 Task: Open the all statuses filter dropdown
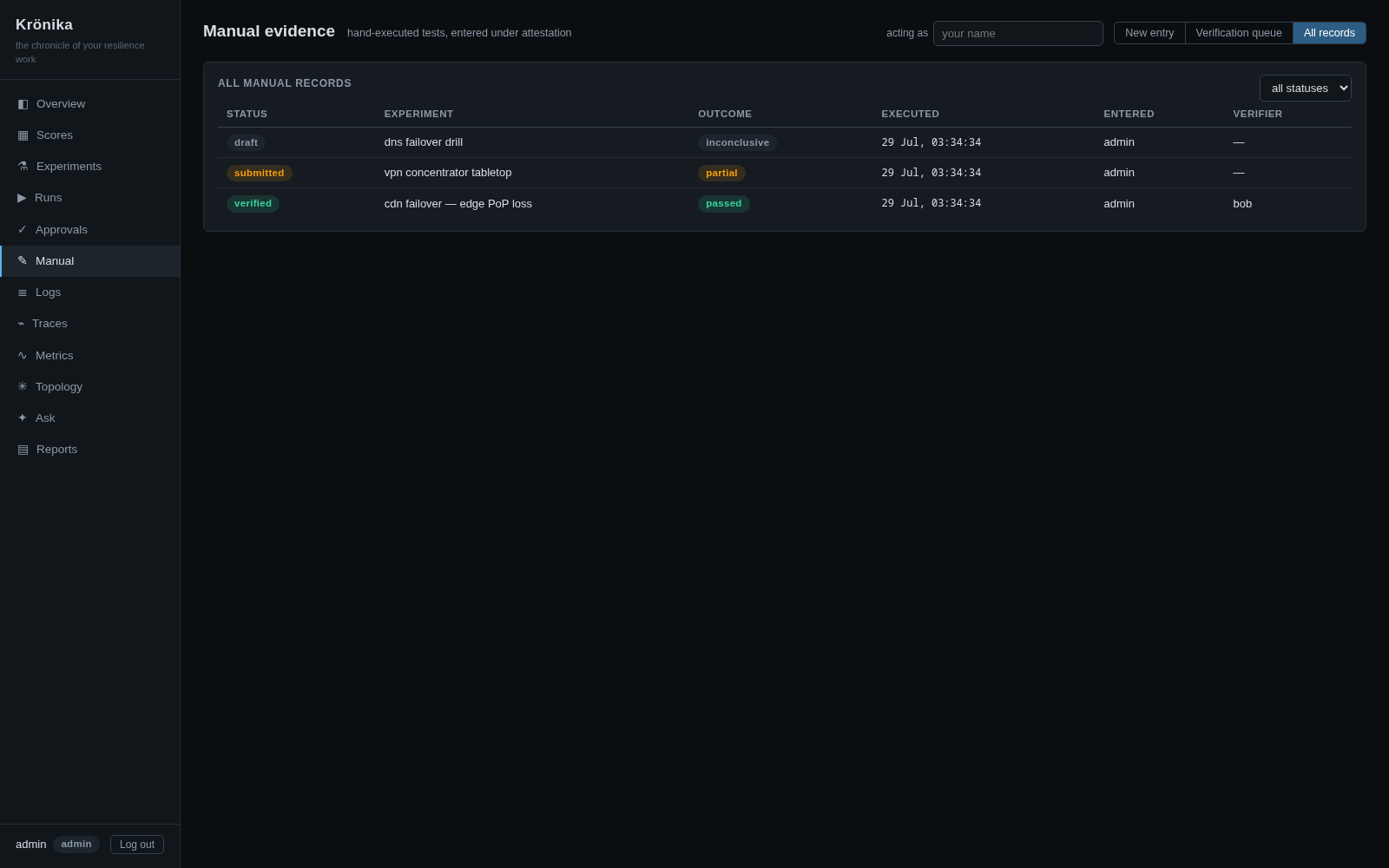(1306, 89)
